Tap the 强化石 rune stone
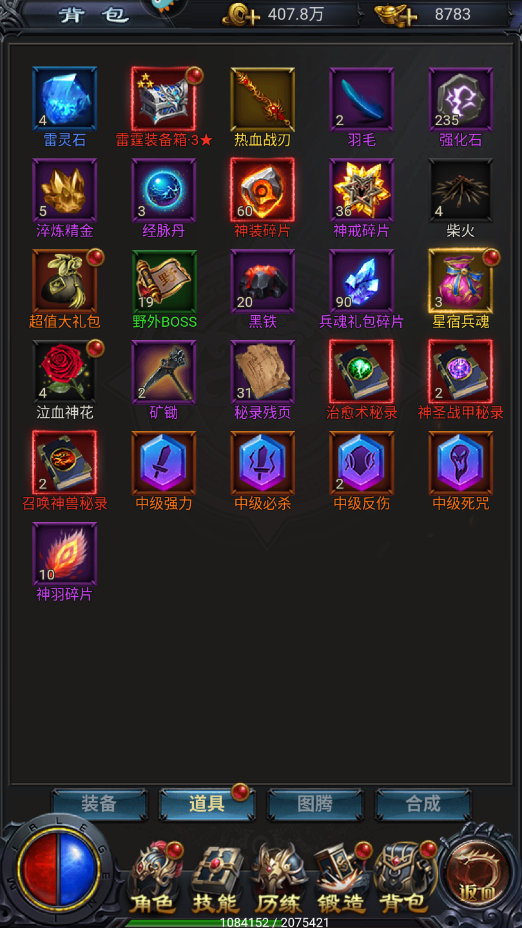Screen dimensions: 522x928 point(460,99)
